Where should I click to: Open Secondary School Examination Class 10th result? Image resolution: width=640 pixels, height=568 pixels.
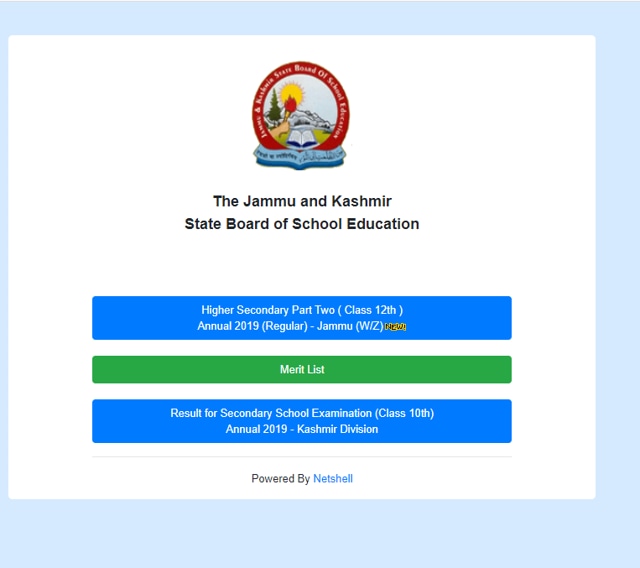[301, 421]
